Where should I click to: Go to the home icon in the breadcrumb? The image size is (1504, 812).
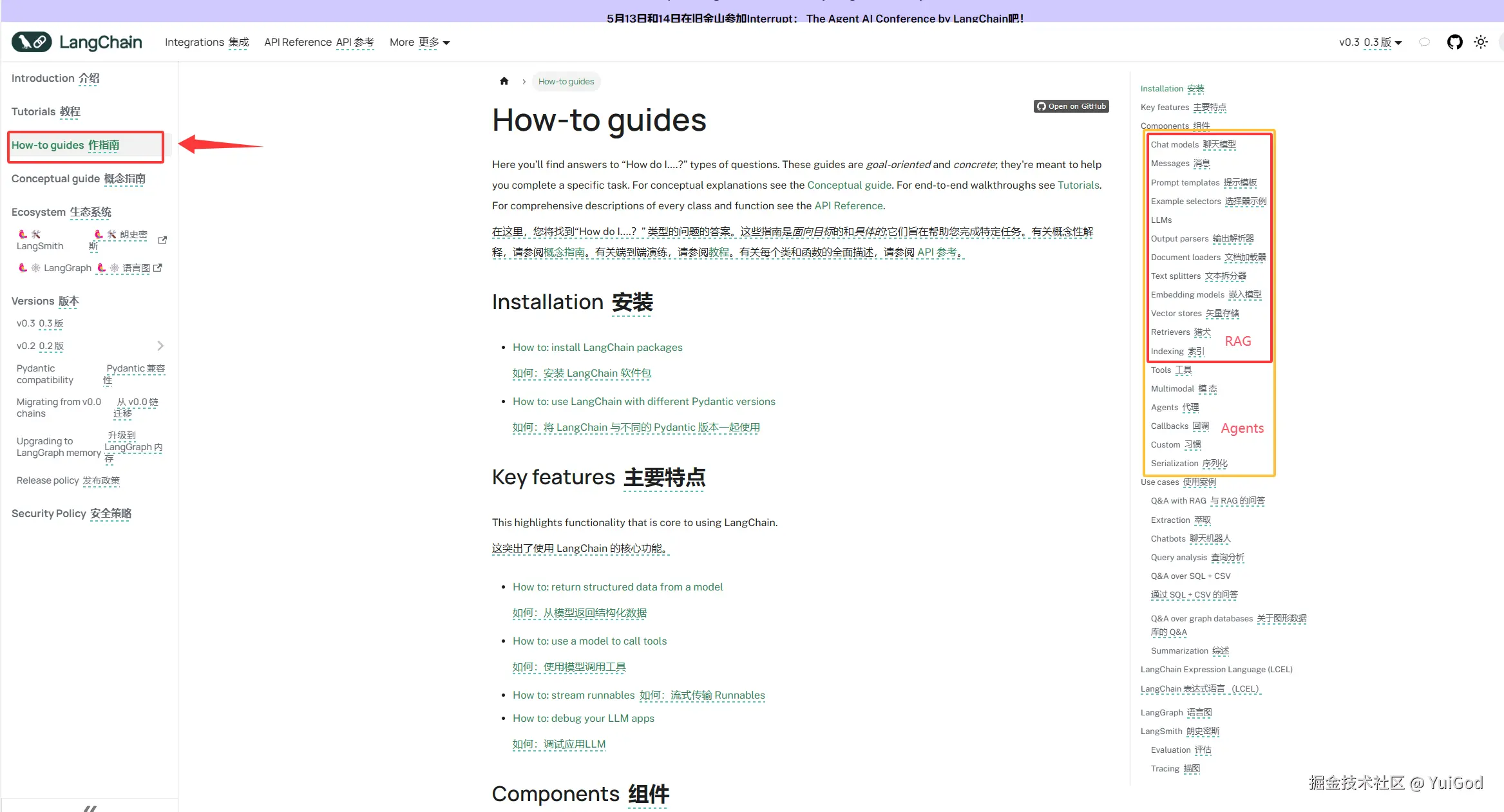click(504, 81)
